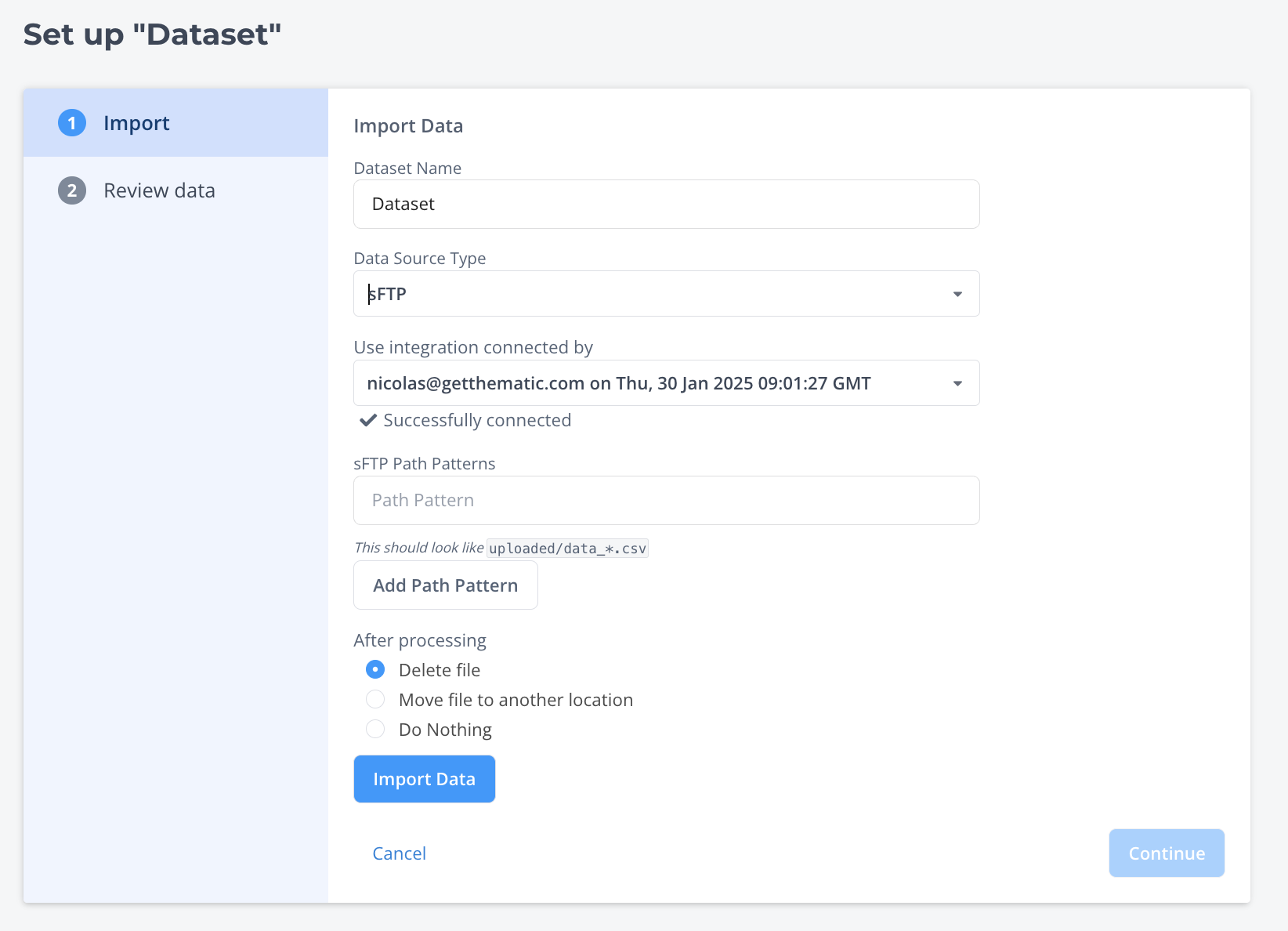1288x931 pixels.
Task: Click into the Path Pattern input
Action: 666,500
